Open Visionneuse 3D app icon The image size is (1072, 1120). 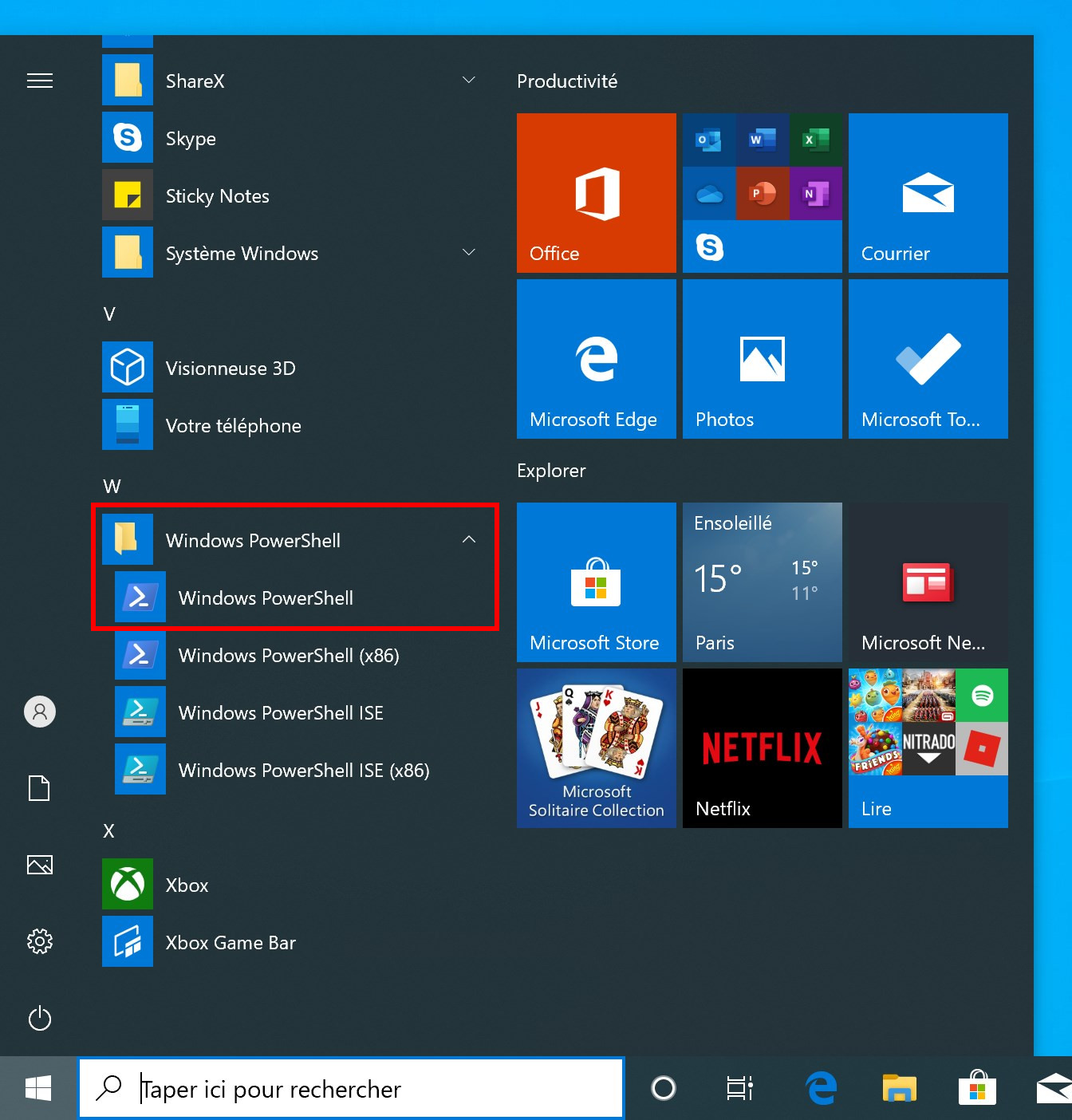click(128, 367)
